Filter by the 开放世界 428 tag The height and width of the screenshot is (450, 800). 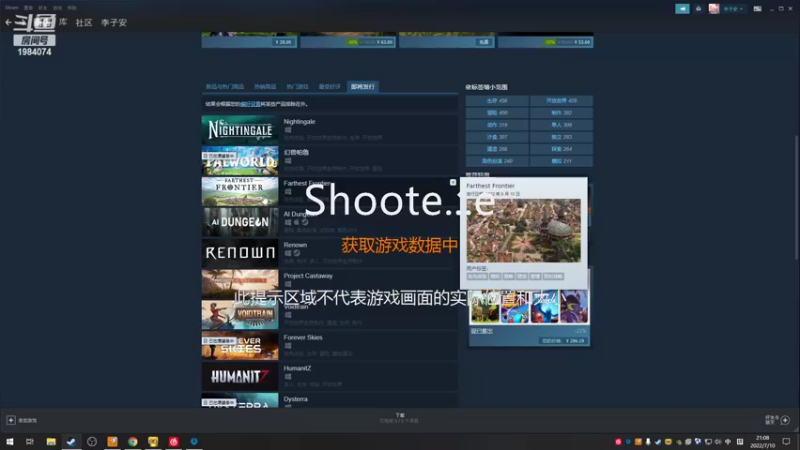point(561,101)
